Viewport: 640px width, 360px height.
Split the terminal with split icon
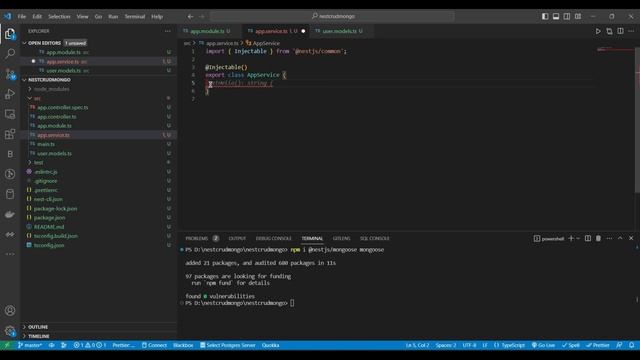588,238
